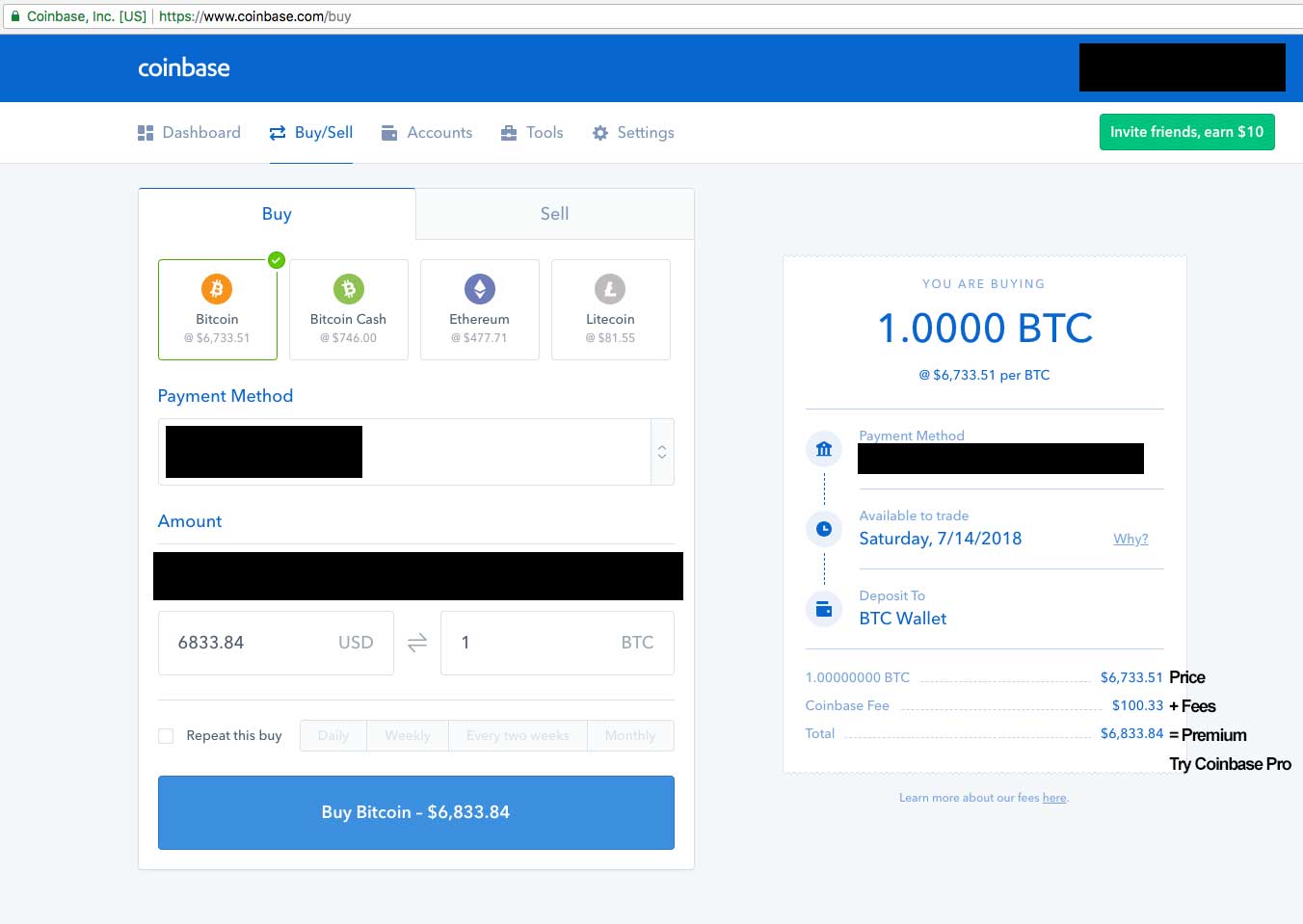Choose the Litecoin coin icon

610,288
